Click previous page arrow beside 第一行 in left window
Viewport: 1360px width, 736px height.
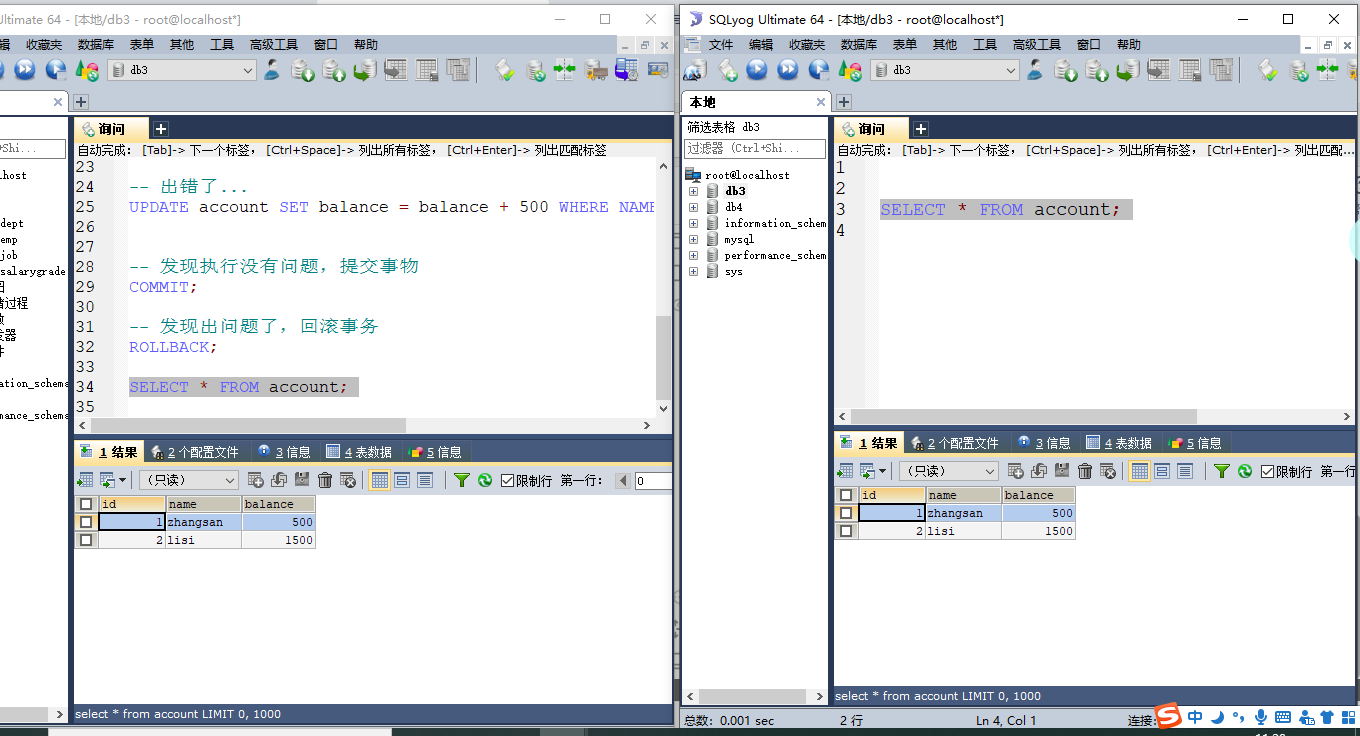pyautogui.click(x=623, y=481)
